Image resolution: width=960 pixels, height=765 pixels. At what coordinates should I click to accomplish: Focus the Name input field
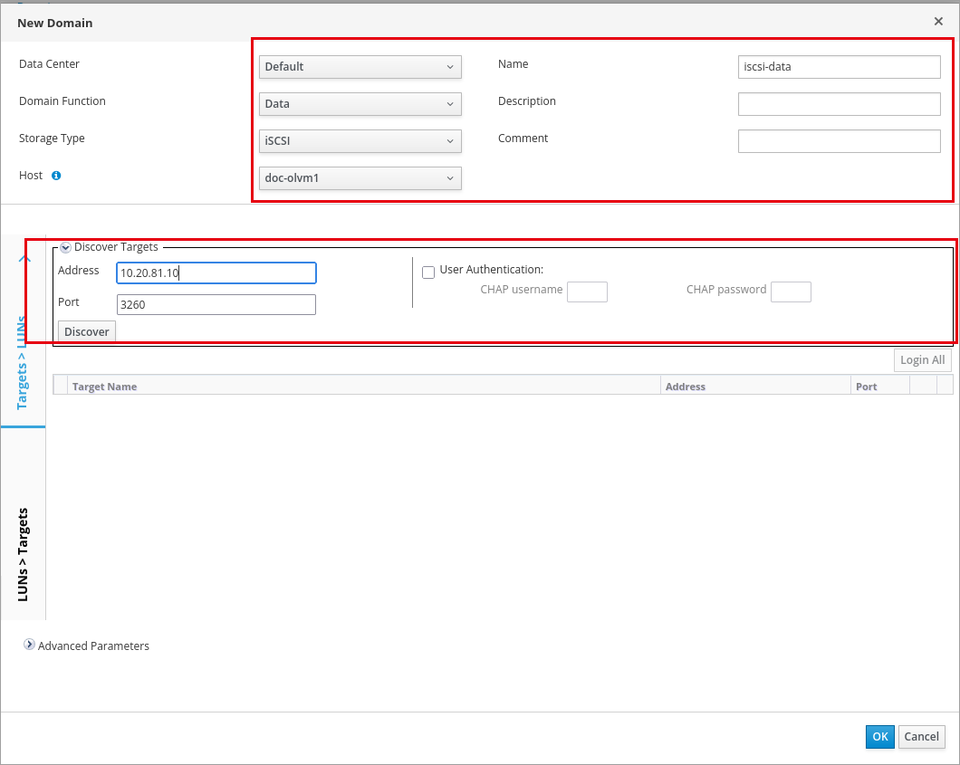tap(839, 67)
